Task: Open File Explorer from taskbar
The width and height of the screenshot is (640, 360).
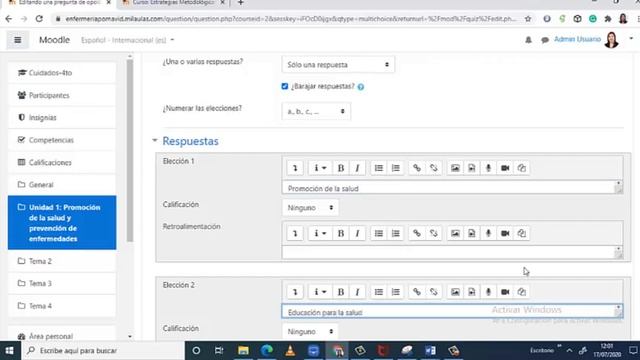Action: (243, 351)
